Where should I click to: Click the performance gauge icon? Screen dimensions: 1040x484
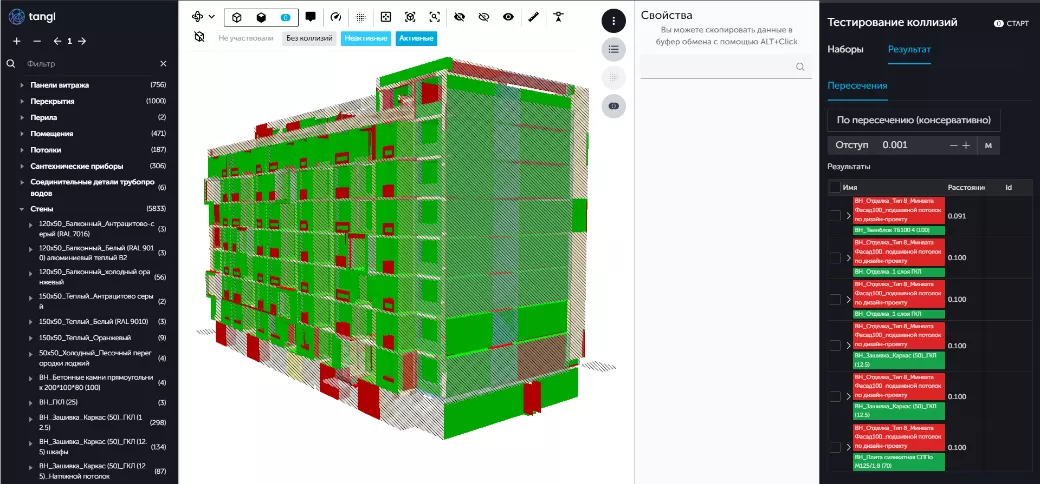tap(335, 17)
